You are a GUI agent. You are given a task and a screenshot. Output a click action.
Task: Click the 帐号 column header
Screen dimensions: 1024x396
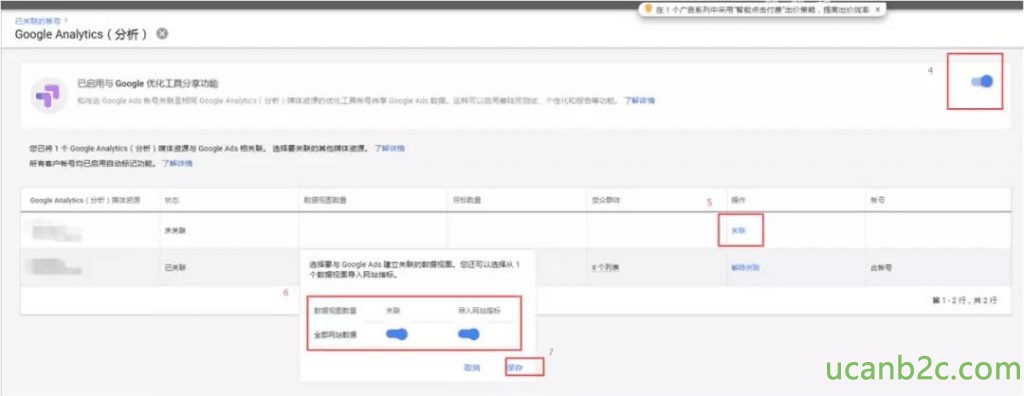[x=877, y=201]
